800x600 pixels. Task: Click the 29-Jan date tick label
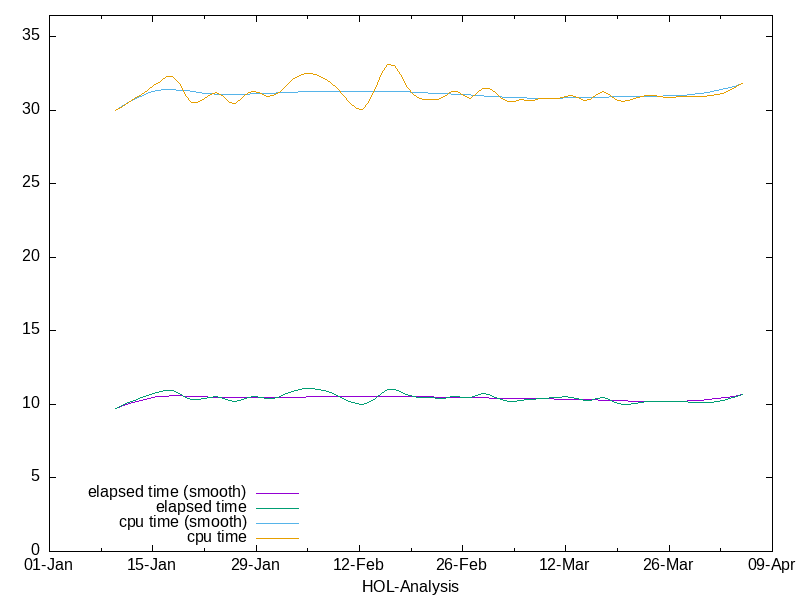(255, 565)
